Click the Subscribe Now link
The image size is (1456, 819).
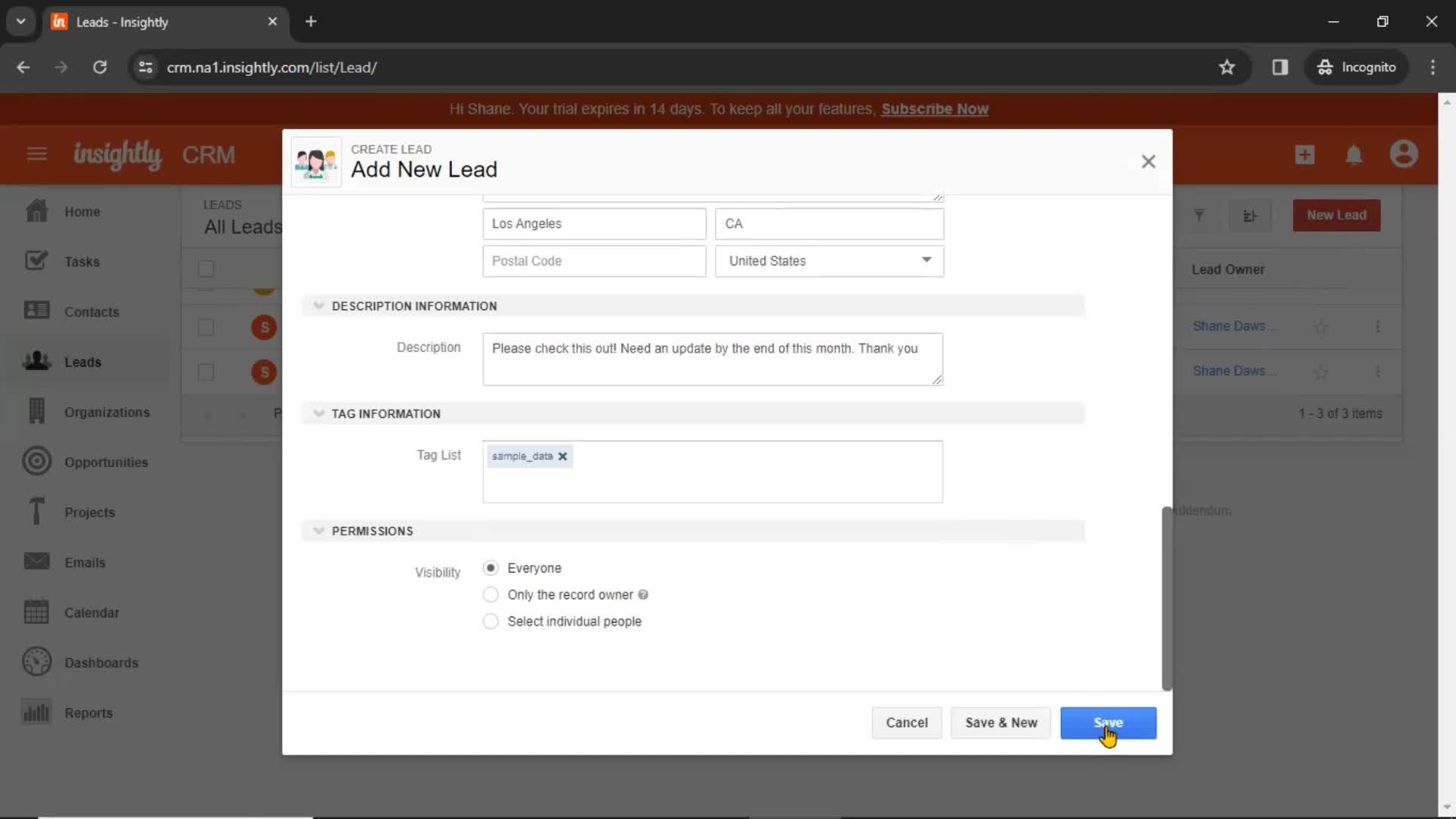934,108
